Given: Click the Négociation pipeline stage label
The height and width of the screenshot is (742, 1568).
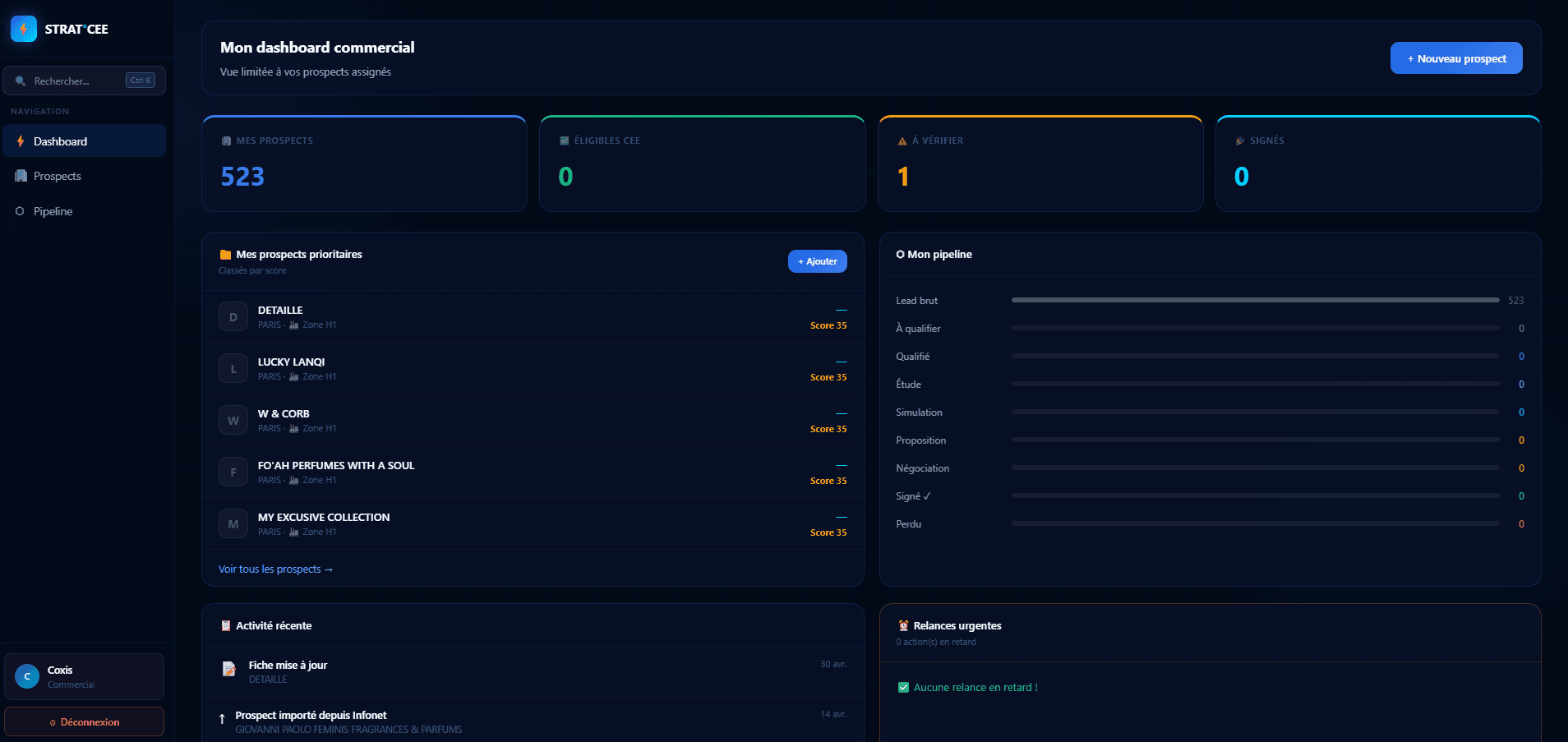Looking at the screenshot, I should click(x=922, y=468).
